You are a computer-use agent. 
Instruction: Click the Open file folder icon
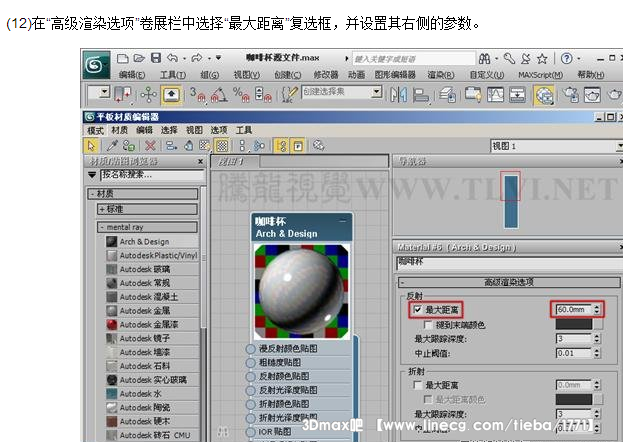click(139, 58)
